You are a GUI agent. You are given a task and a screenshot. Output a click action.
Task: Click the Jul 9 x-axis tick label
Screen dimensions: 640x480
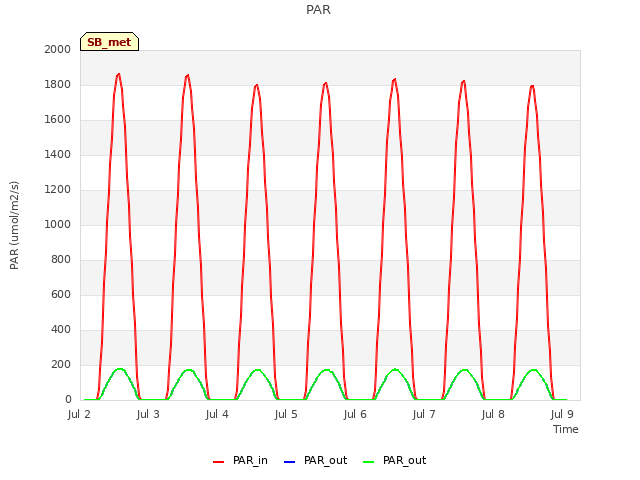click(x=562, y=414)
